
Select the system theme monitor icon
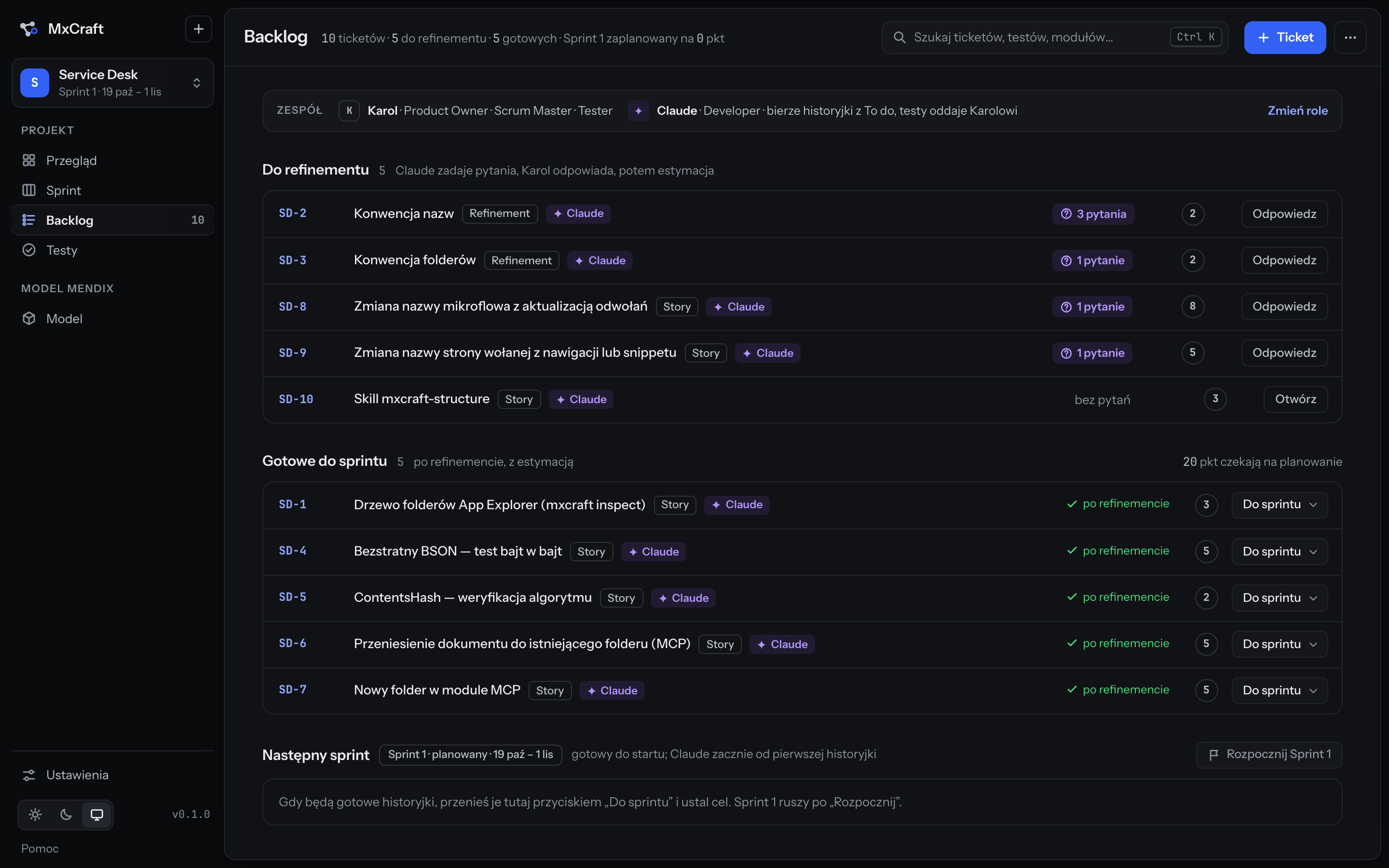97,814
